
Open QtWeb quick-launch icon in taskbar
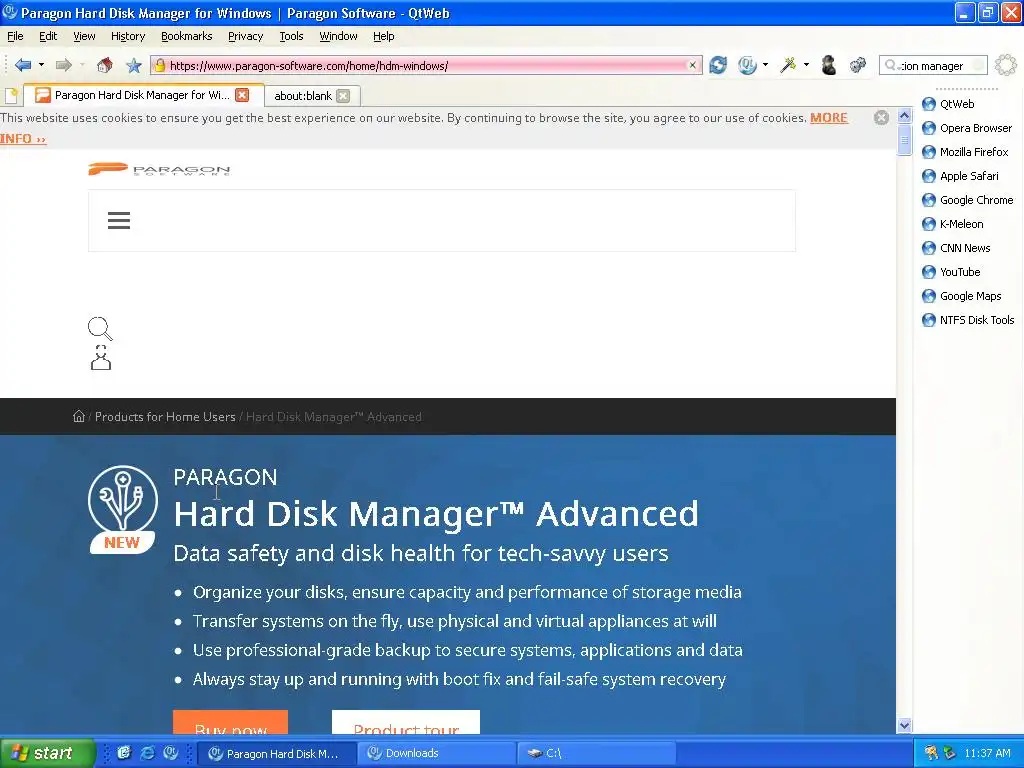[170, 753]
